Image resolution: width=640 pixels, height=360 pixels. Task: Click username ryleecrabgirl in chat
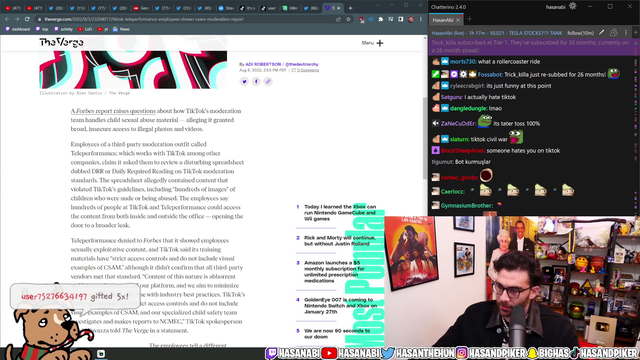[467, 86]
